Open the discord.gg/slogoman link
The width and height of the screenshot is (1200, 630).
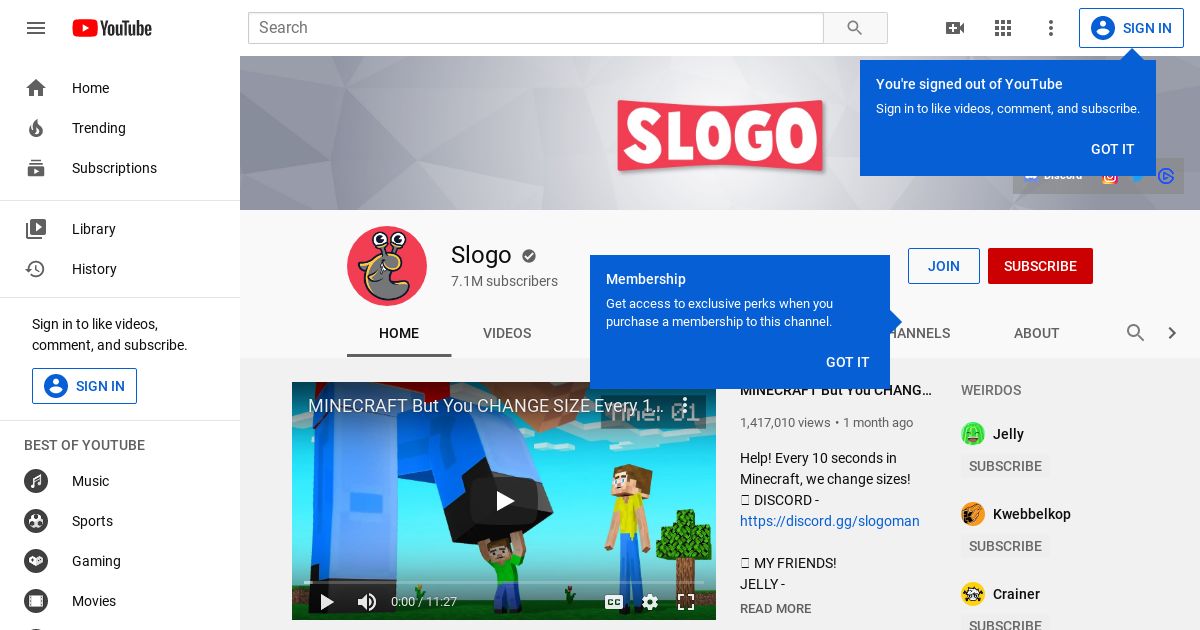(x=830, y=521)
